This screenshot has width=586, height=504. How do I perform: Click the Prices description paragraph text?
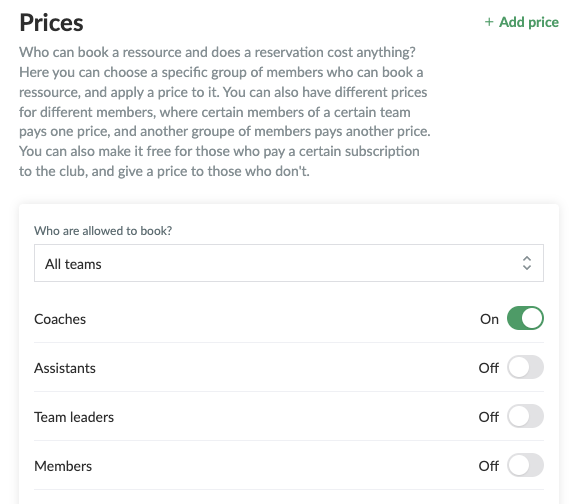point(225,112)
